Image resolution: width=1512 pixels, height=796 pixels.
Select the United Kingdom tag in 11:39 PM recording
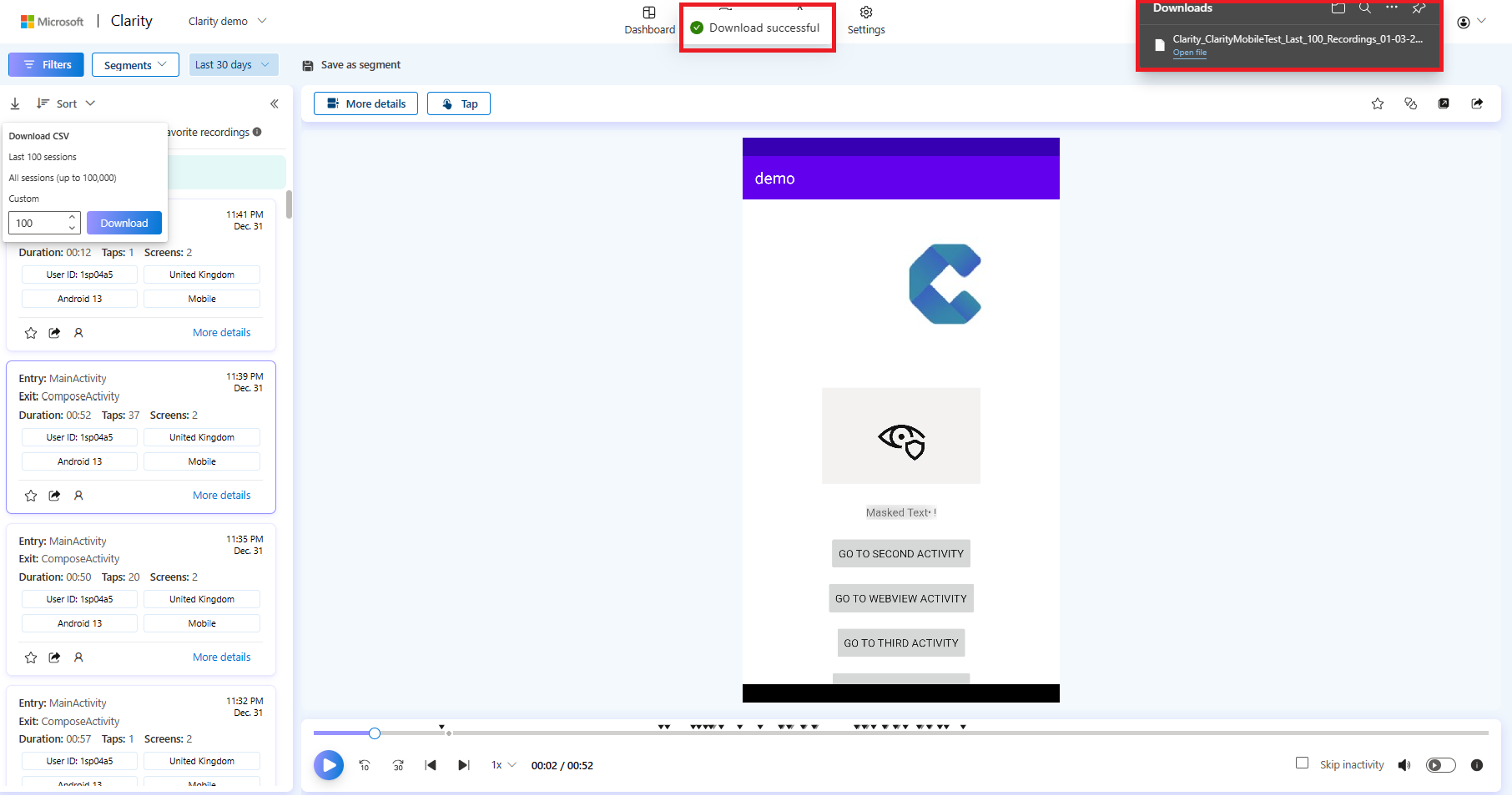tap(202, 437)
